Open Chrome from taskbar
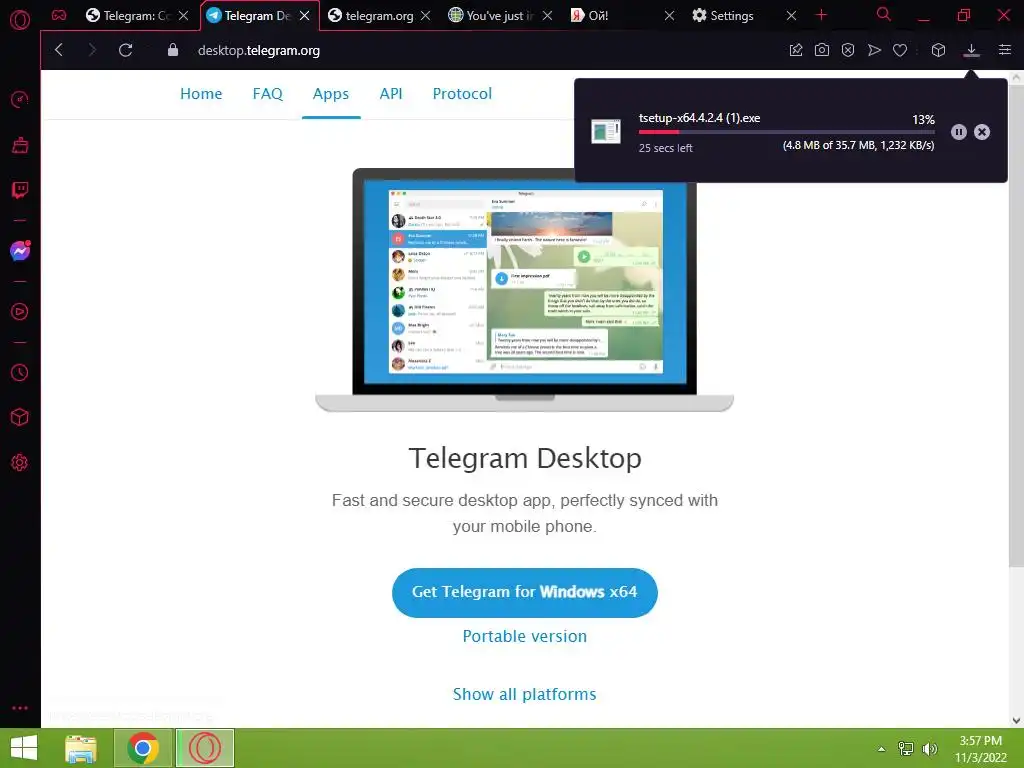The height and width of the screenshot is (768, 1024). coord(143,748)
